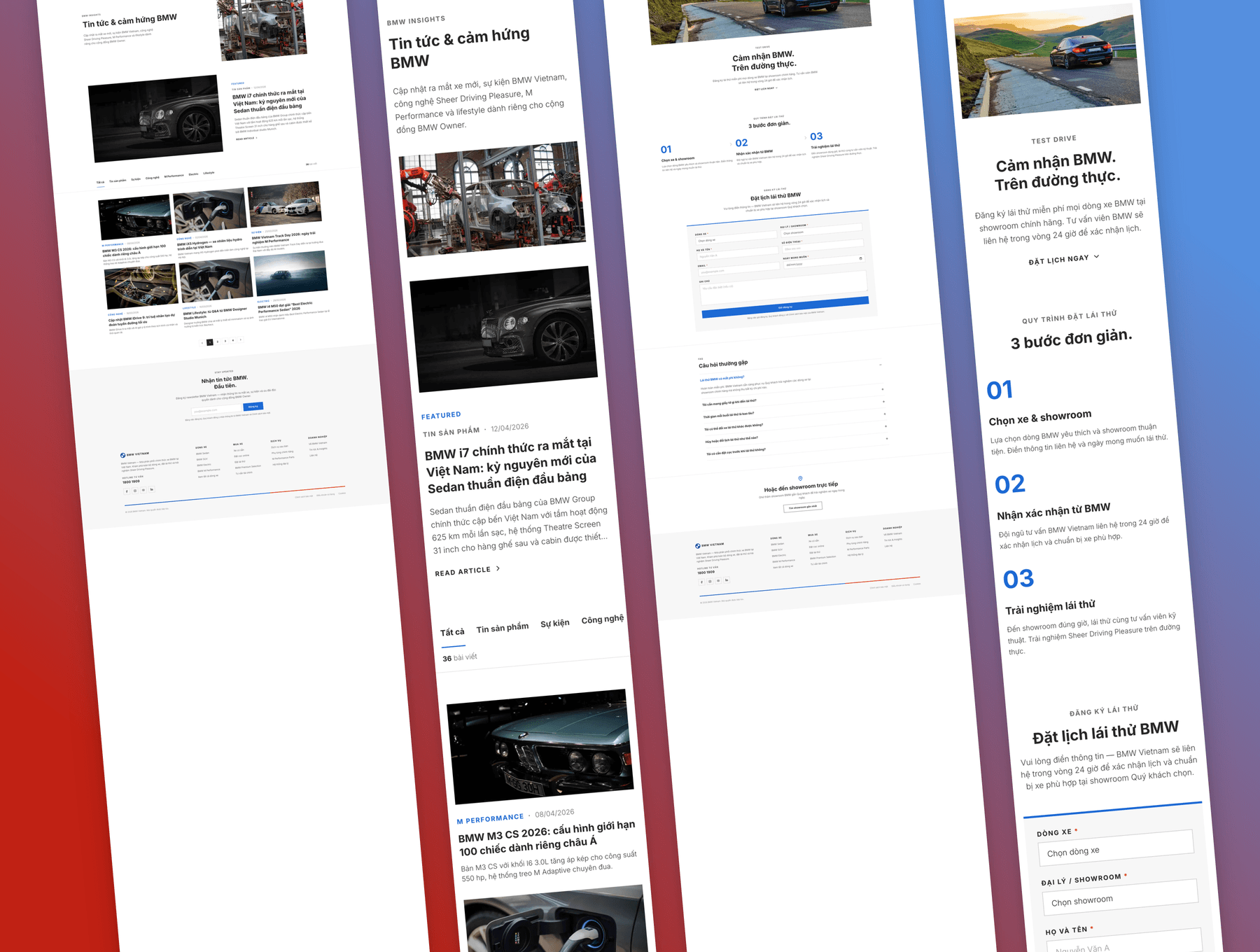Select 'Tin sản phẩm' tab on mobile news page
1260x952 pixels.
503,628
